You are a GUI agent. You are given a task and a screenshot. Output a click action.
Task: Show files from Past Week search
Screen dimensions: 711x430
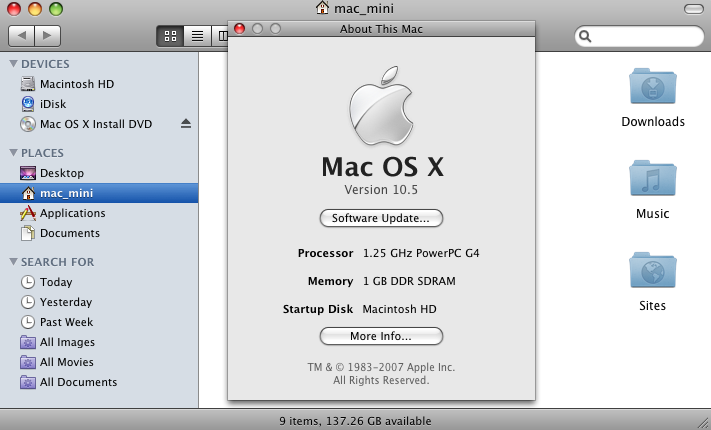point(99,322)
